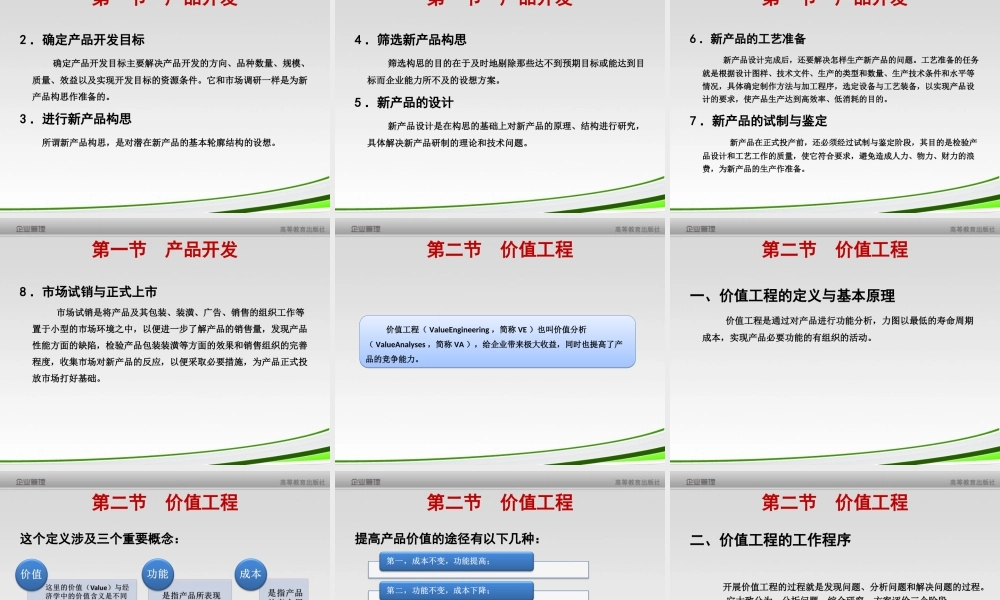1000x600 pixels.
Task: Select the title 第一节 产品开发
Action: point(166,250)
